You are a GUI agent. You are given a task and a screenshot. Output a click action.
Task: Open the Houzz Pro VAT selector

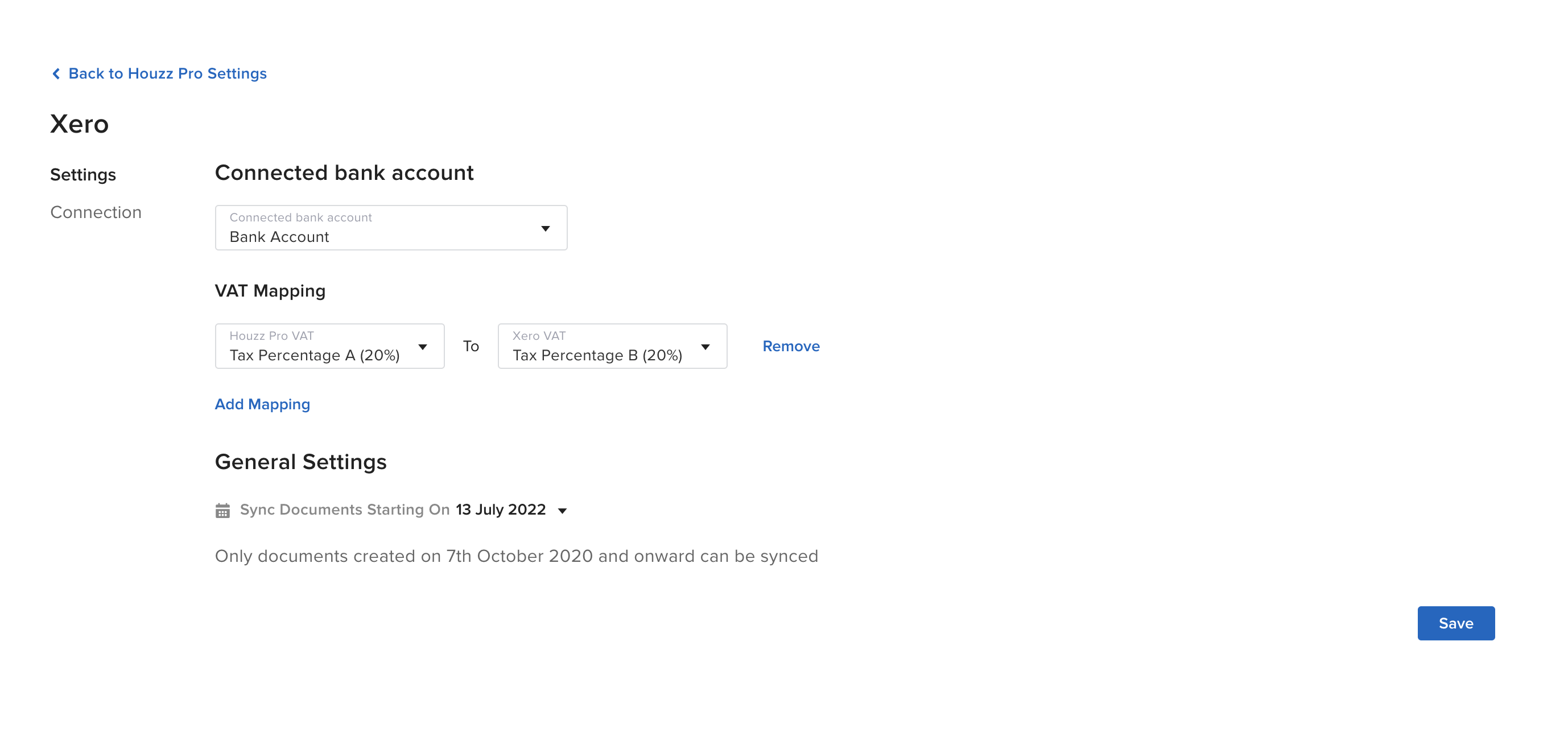[x=329, y=346]
